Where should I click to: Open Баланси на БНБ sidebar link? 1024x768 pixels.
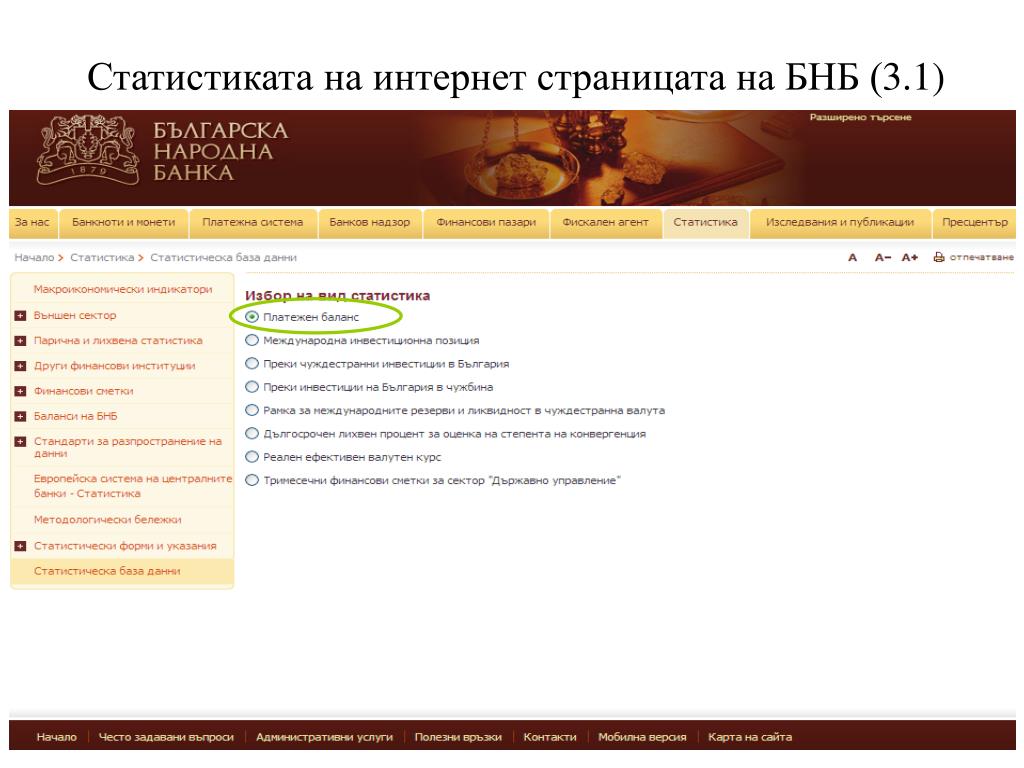[x=76, y=416]
